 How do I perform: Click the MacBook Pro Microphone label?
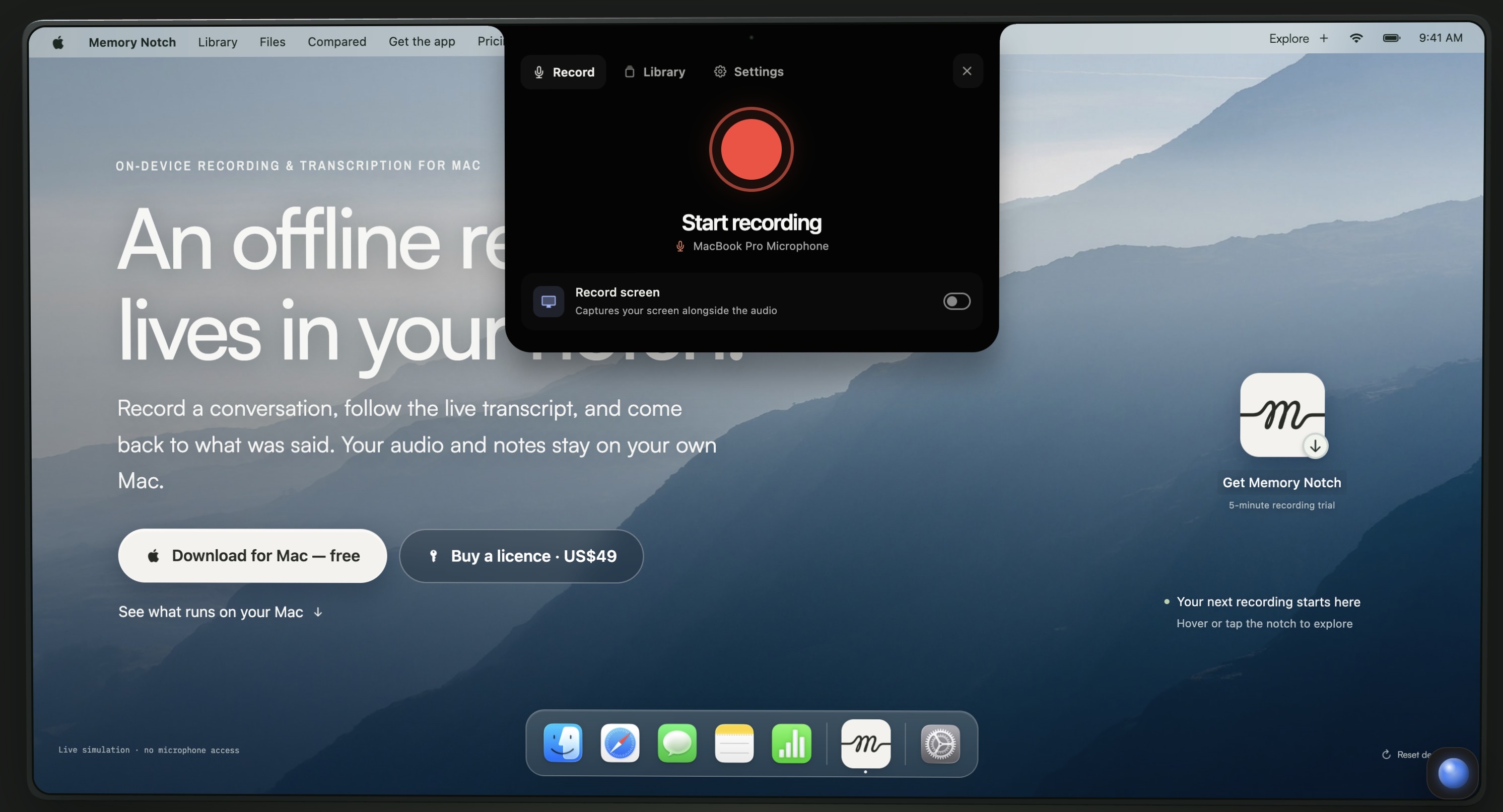(x=760, y=246)
